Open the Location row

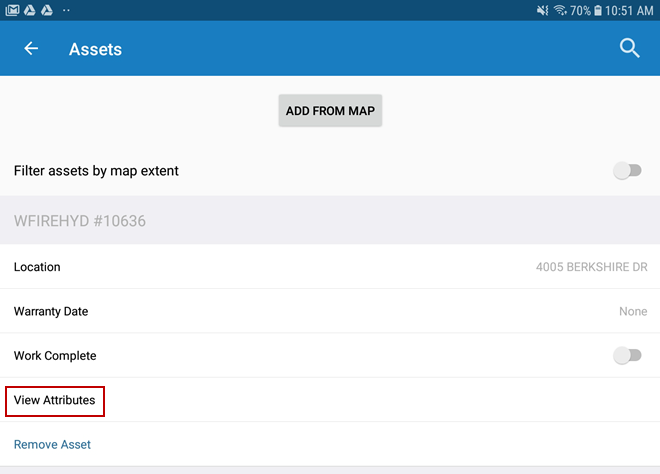[x=37, y=267]
